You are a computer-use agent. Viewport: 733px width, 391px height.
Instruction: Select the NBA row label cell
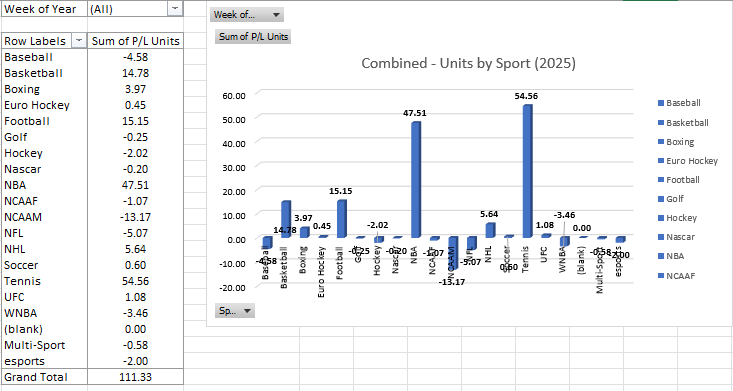[x=44, y=185]
